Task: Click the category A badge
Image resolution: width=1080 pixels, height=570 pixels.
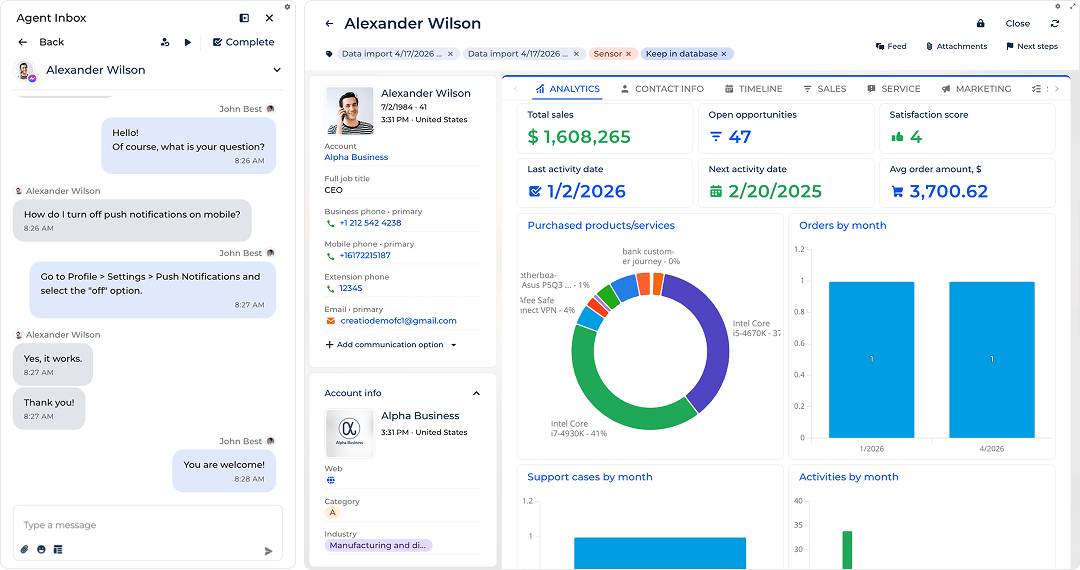Action: (x=333, y=512)
